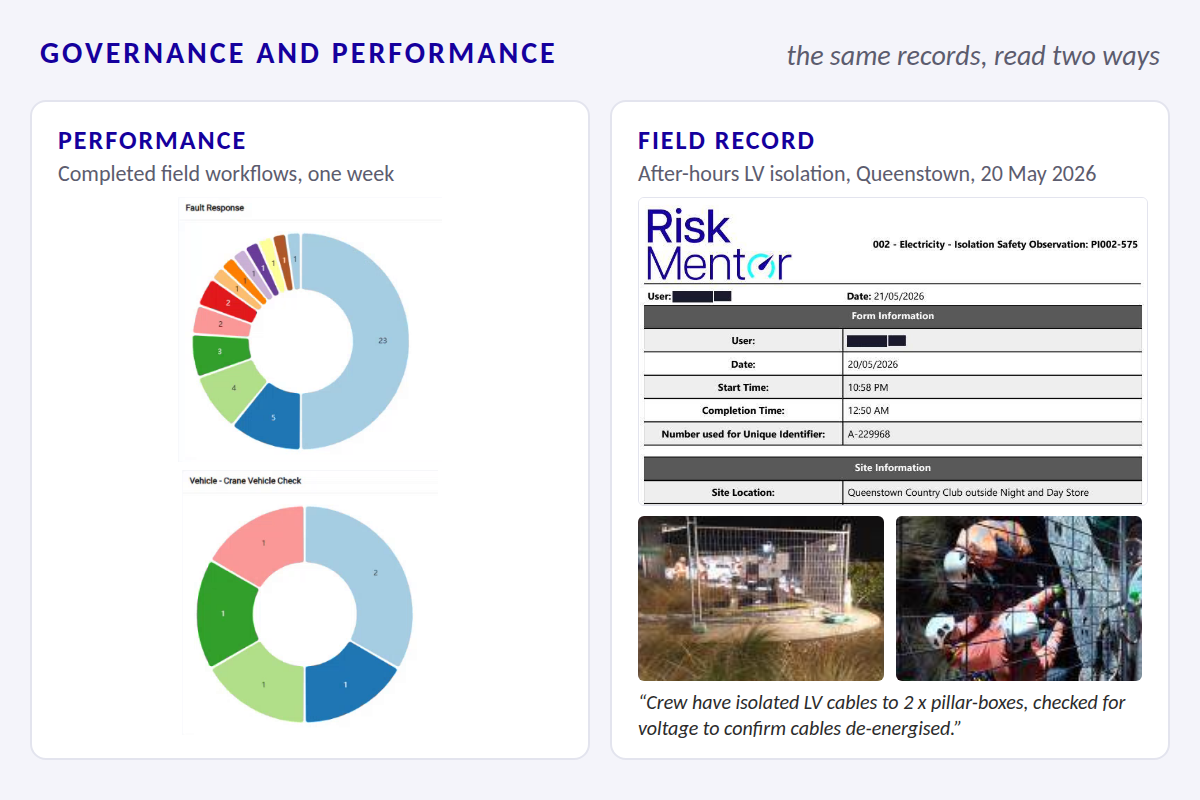Select the dark blue 1 segment in Crane Vehicle Check

pyautogui.click(x=347, y=684)
